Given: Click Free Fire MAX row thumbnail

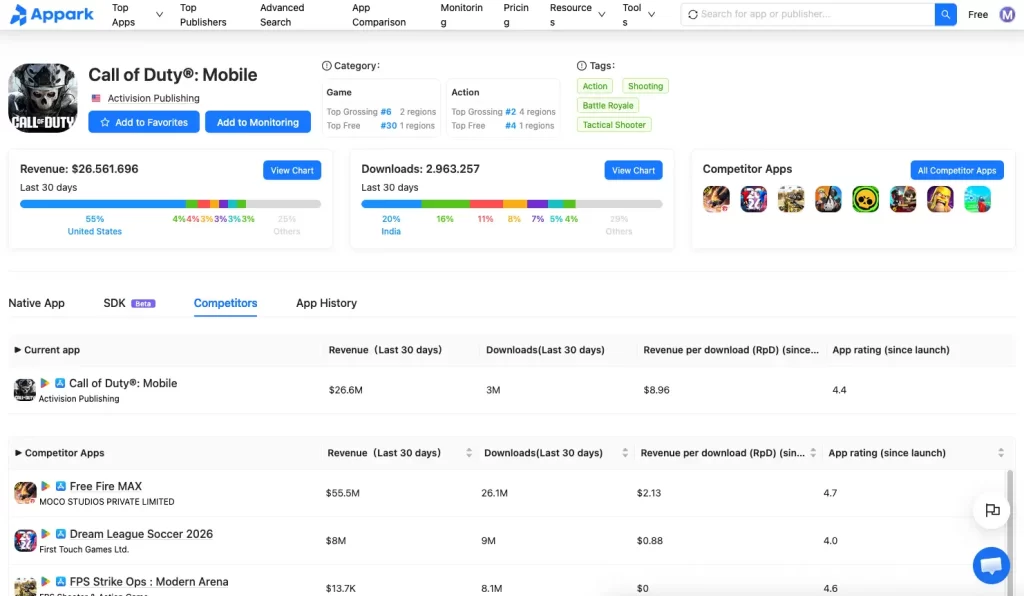Looking at the screenshot, I should [25, 493].
